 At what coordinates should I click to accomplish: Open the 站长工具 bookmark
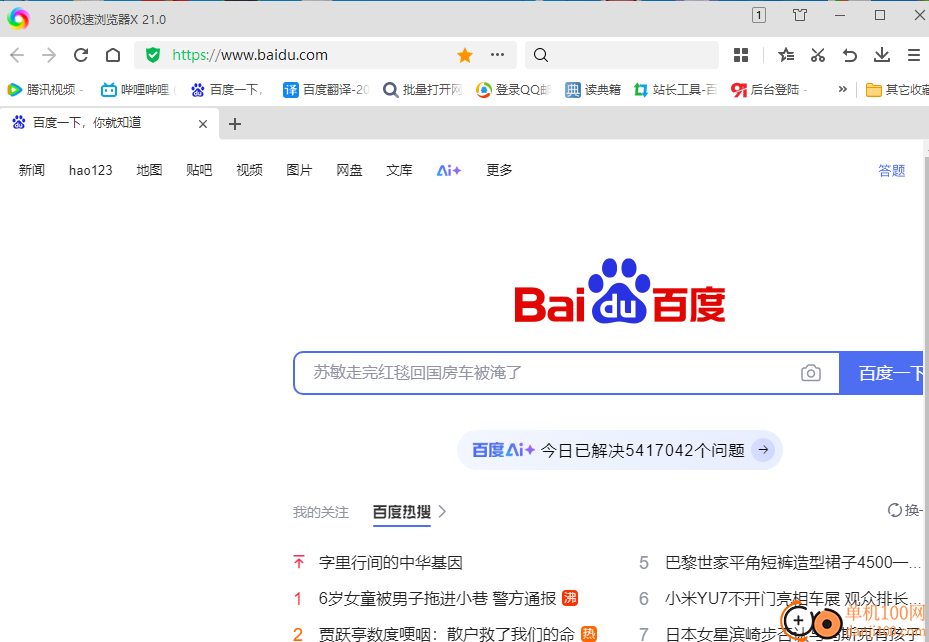[675, 89]
